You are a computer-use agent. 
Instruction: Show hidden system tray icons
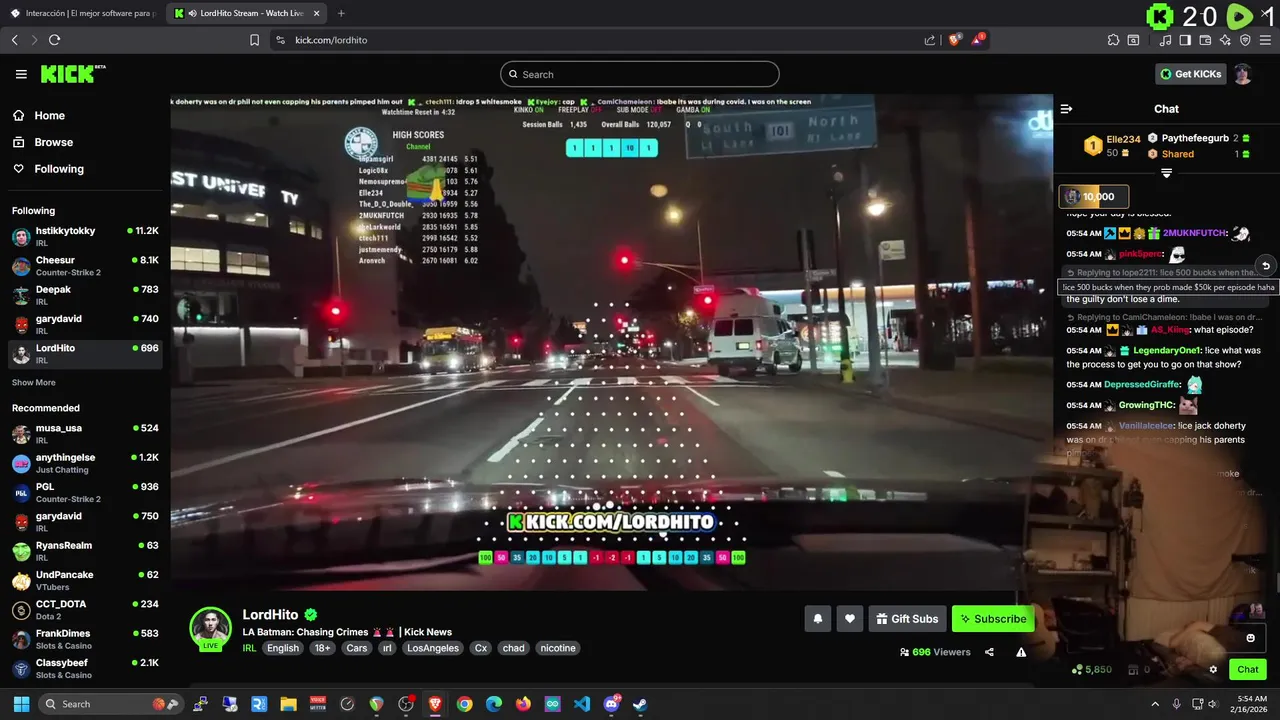tap(1155, 704)
